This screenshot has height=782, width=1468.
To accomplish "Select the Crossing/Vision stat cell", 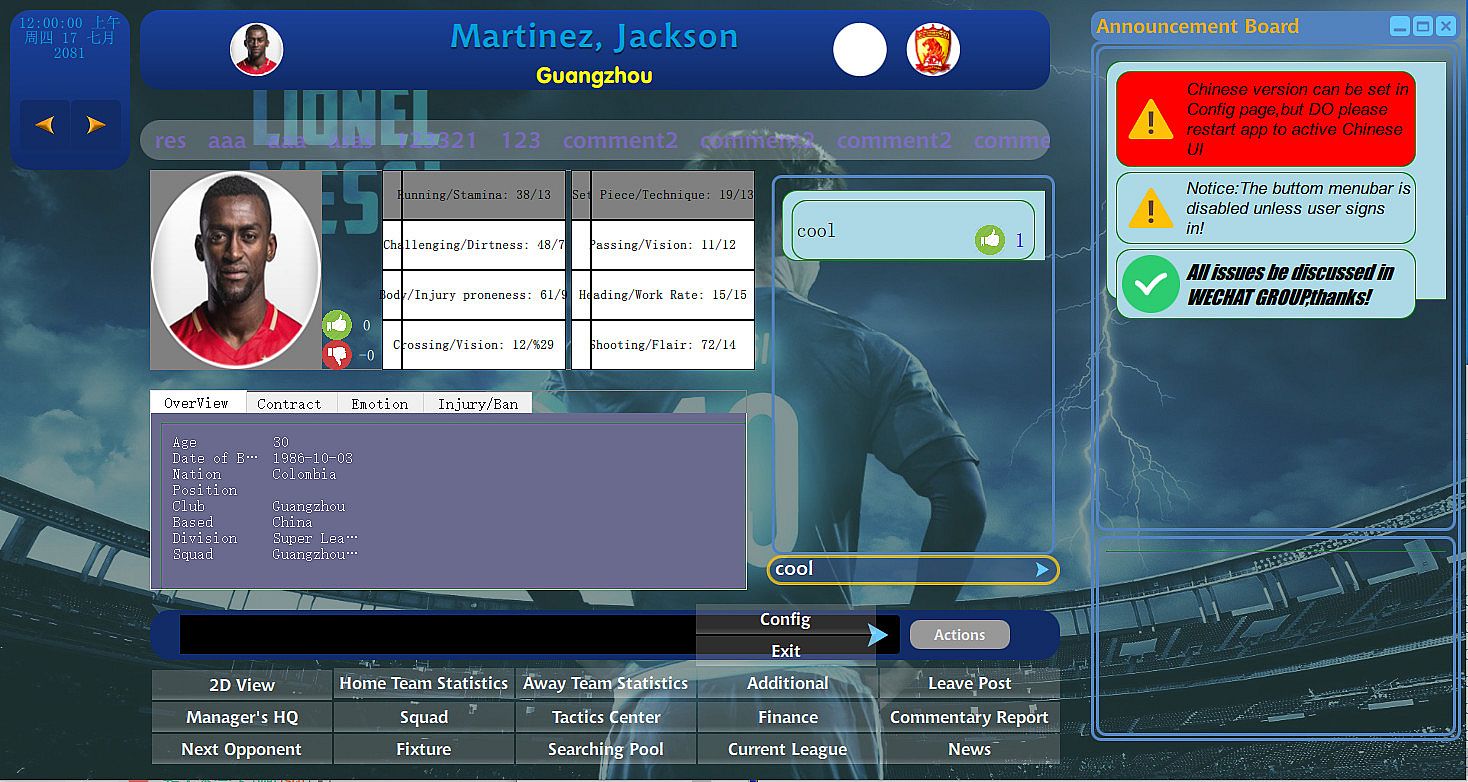I will pyautogui.click(x=474, y=345).
